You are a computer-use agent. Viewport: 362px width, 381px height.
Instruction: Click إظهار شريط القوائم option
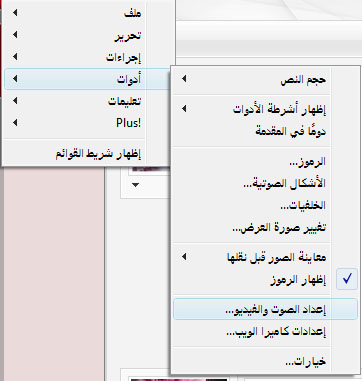[x=88, y=154]
